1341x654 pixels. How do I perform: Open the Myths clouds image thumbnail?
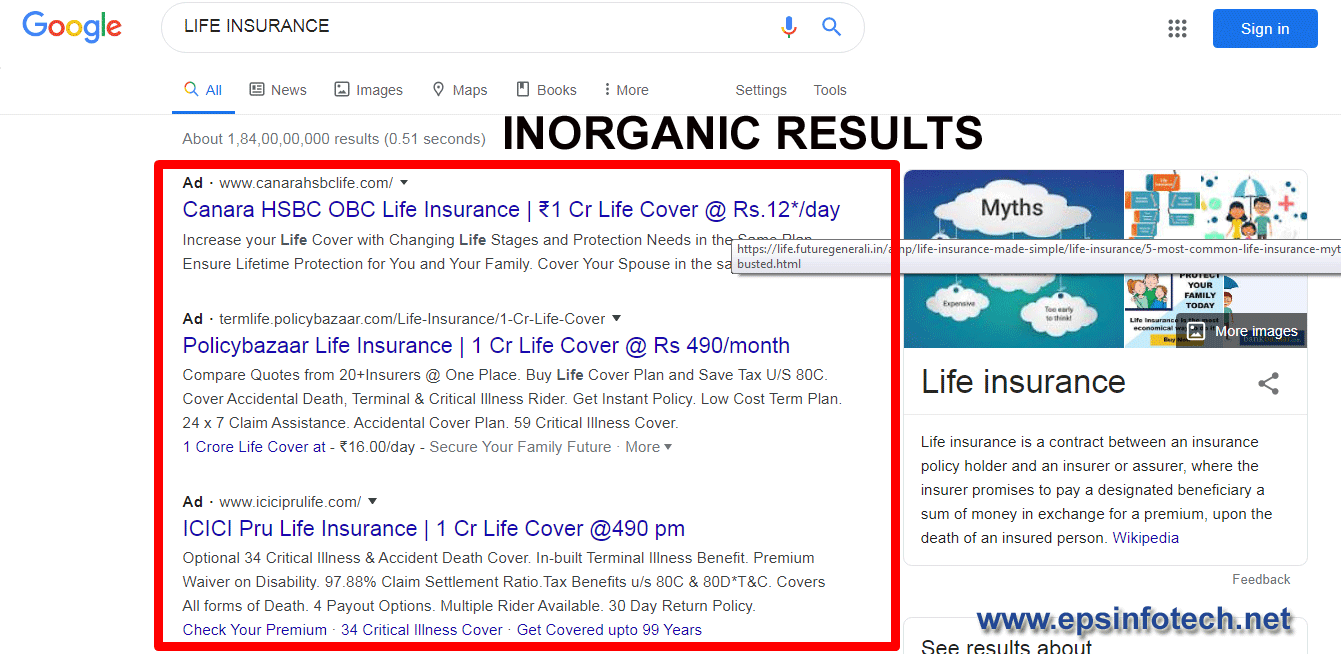coord(1014,259)
